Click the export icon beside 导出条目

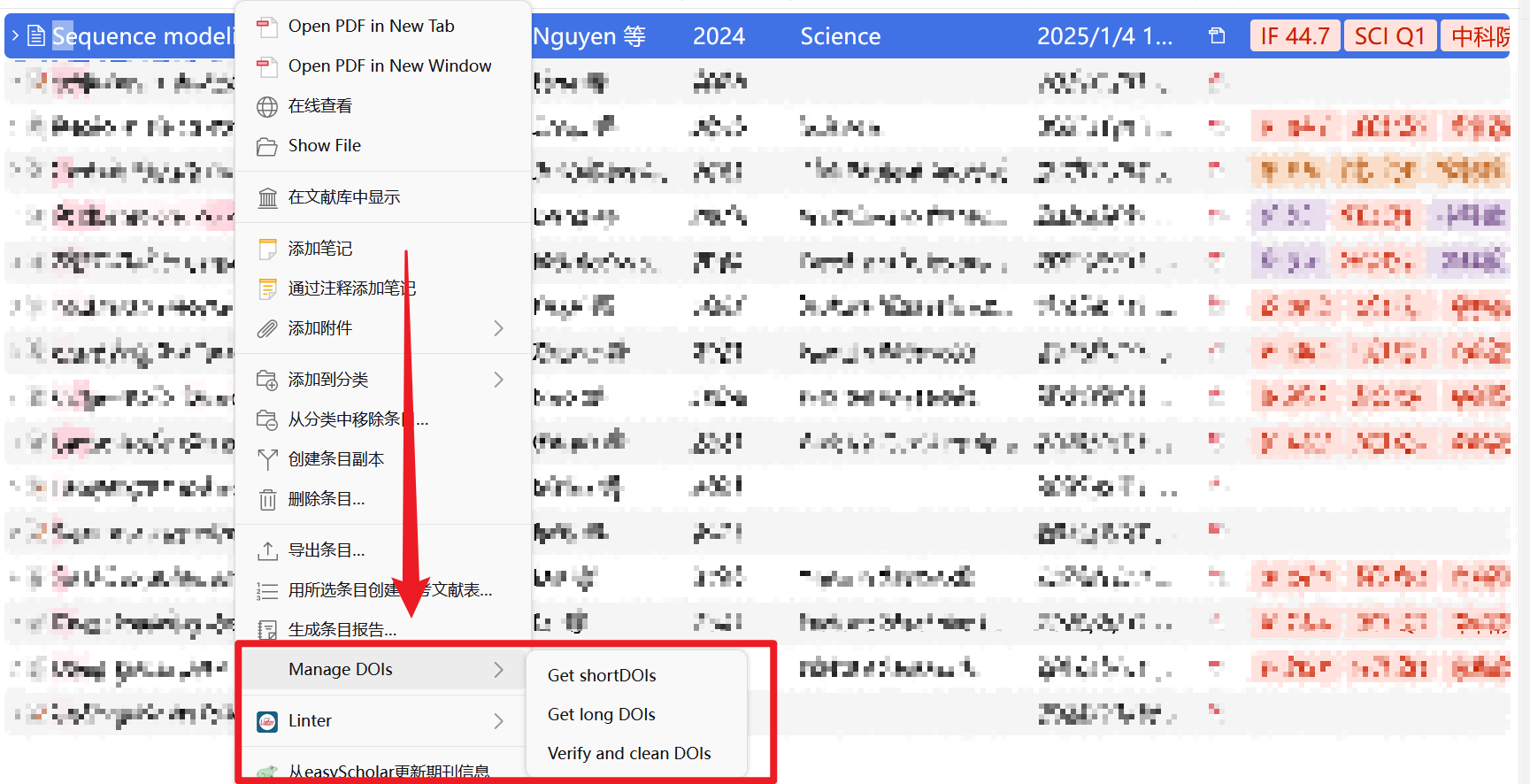pos(266,551)
